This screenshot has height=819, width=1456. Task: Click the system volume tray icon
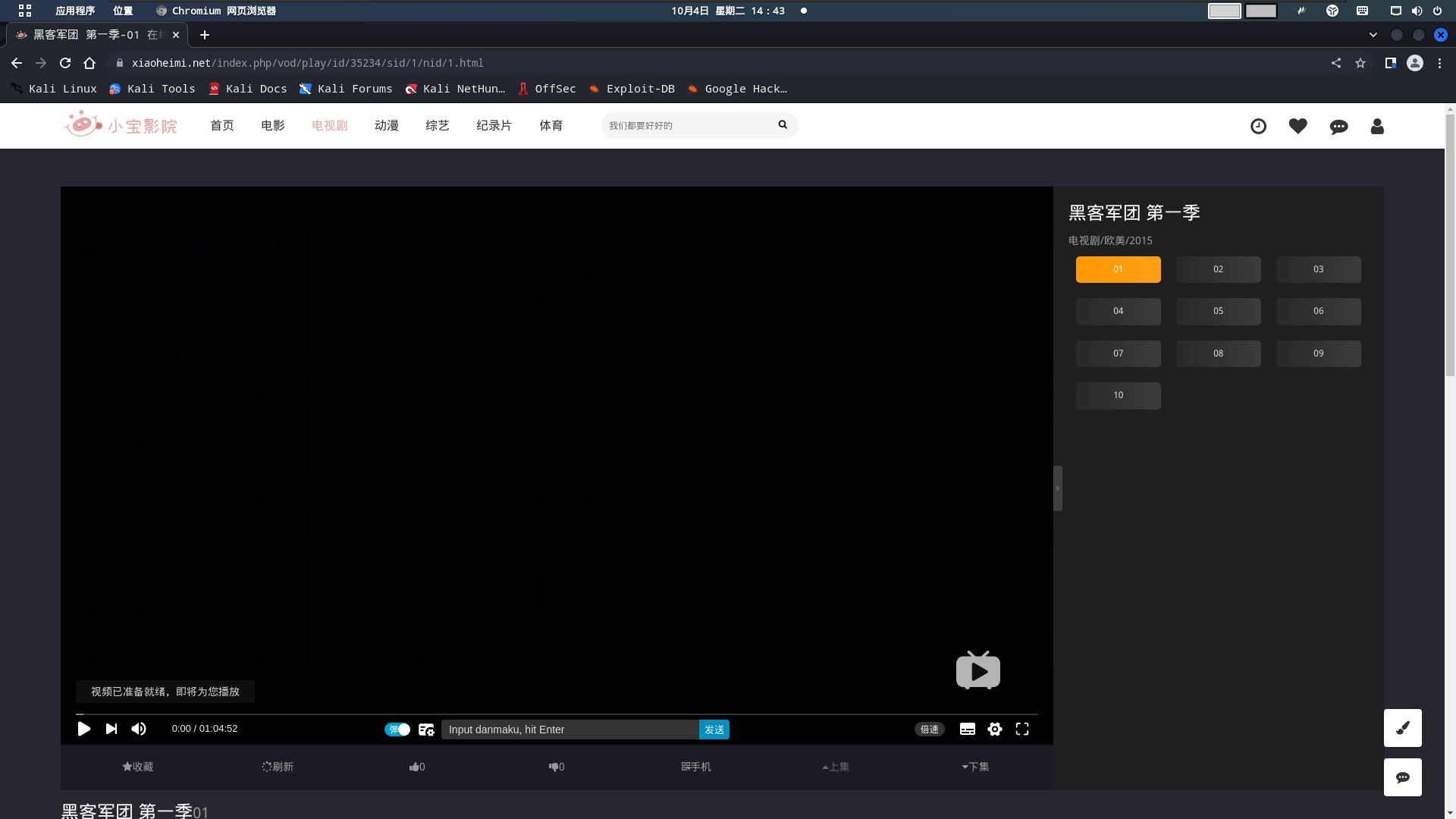pyautogui.click(x=1417, y=11)
